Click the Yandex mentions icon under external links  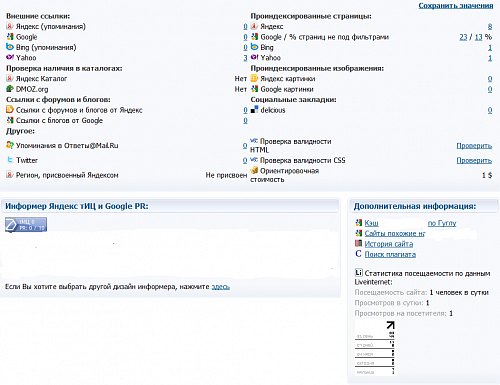pos(10,26)
